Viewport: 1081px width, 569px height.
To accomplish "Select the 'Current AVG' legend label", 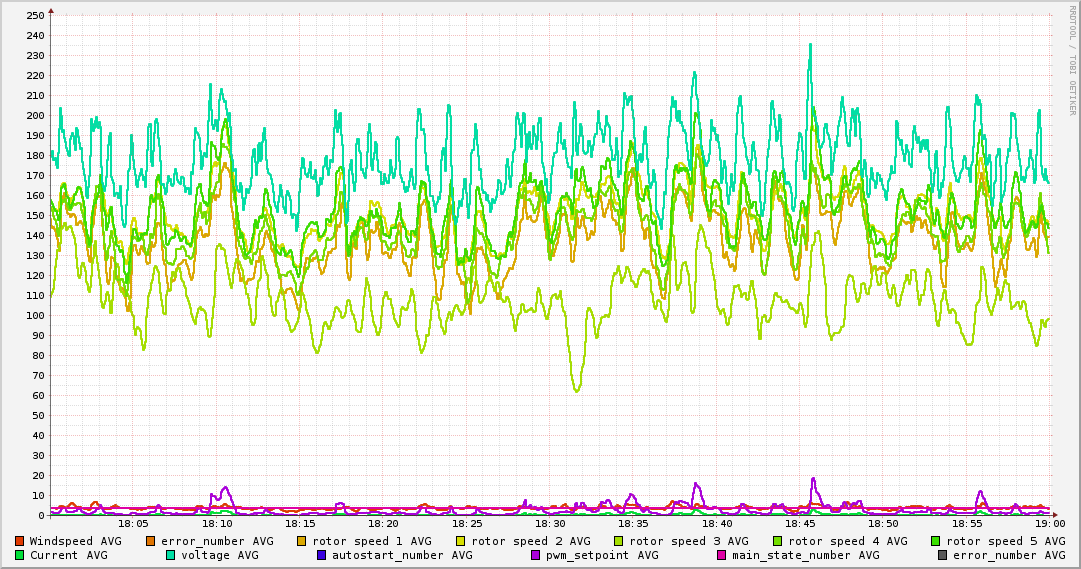I will pos(68,555).
